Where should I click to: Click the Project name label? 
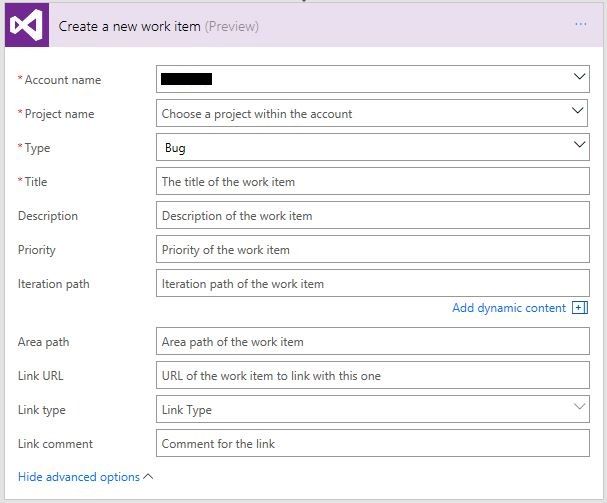coord(59,114)
